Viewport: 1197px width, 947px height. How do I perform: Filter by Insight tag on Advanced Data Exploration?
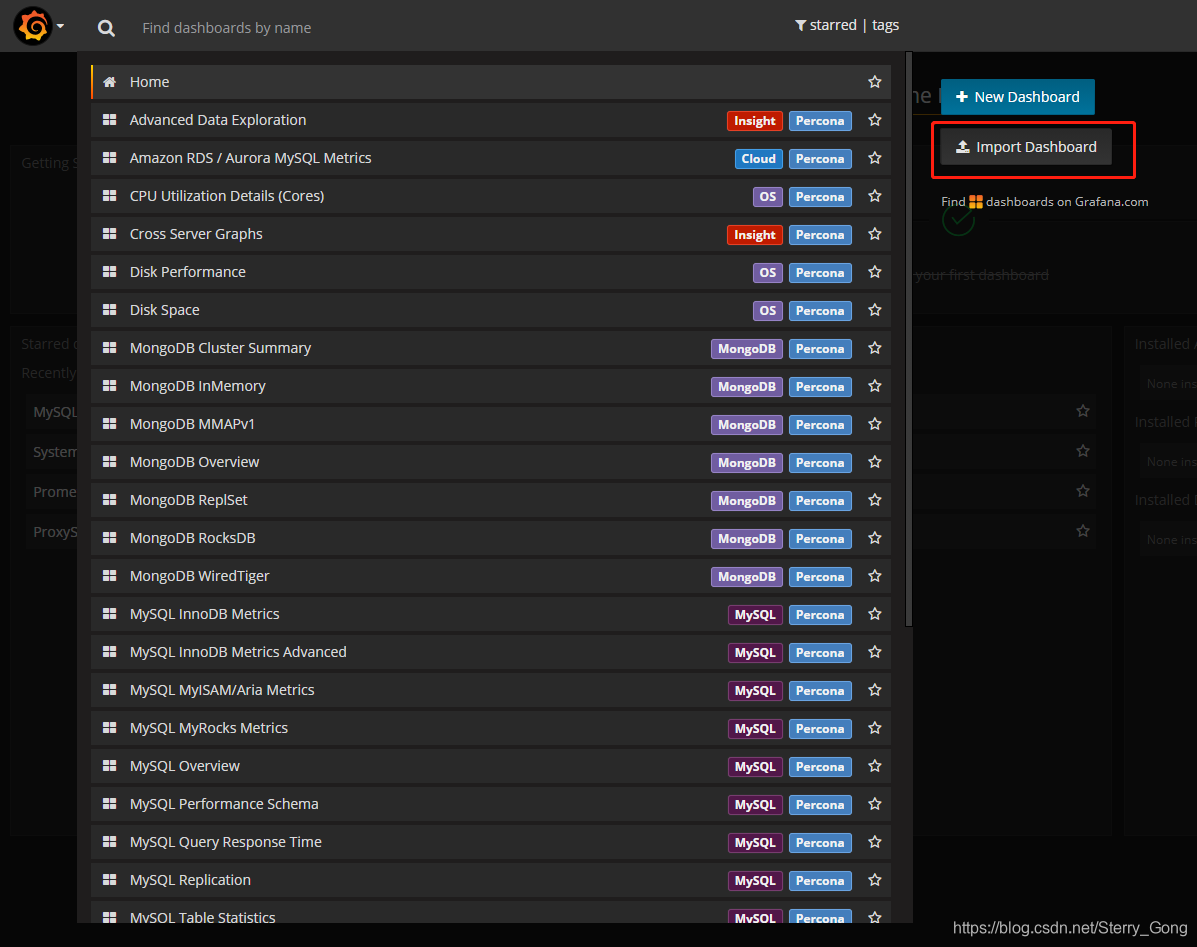pos(754,121)
